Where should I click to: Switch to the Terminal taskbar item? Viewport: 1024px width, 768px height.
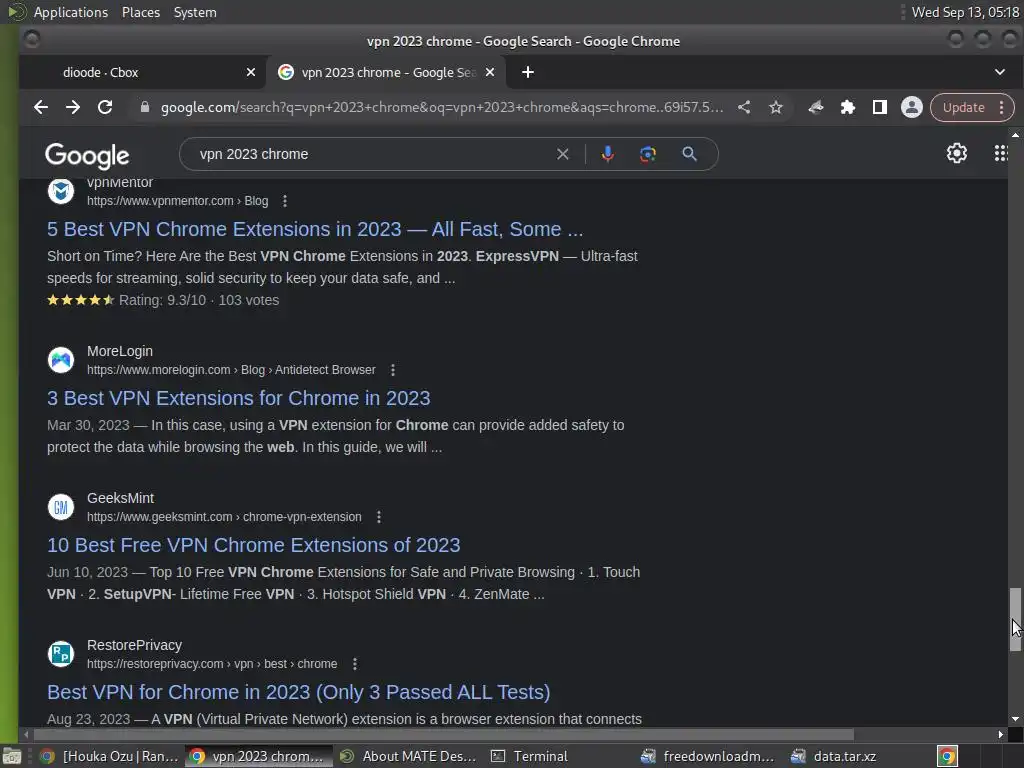tap(530, 756)
